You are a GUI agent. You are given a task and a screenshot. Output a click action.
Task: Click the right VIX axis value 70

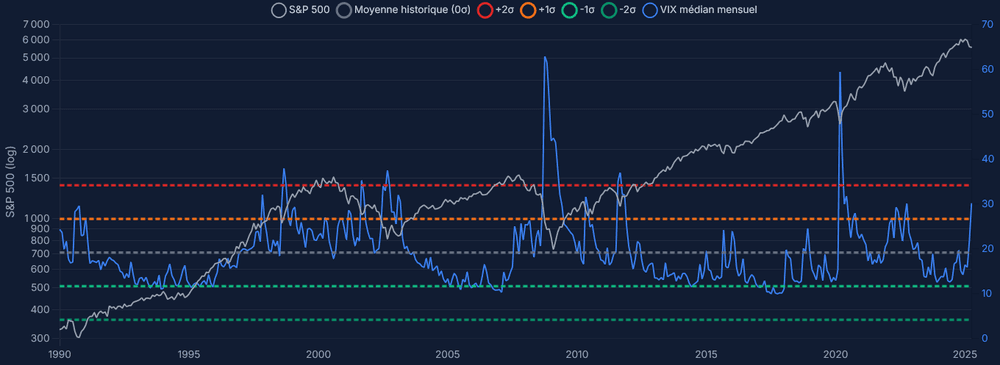click(986, 24)
